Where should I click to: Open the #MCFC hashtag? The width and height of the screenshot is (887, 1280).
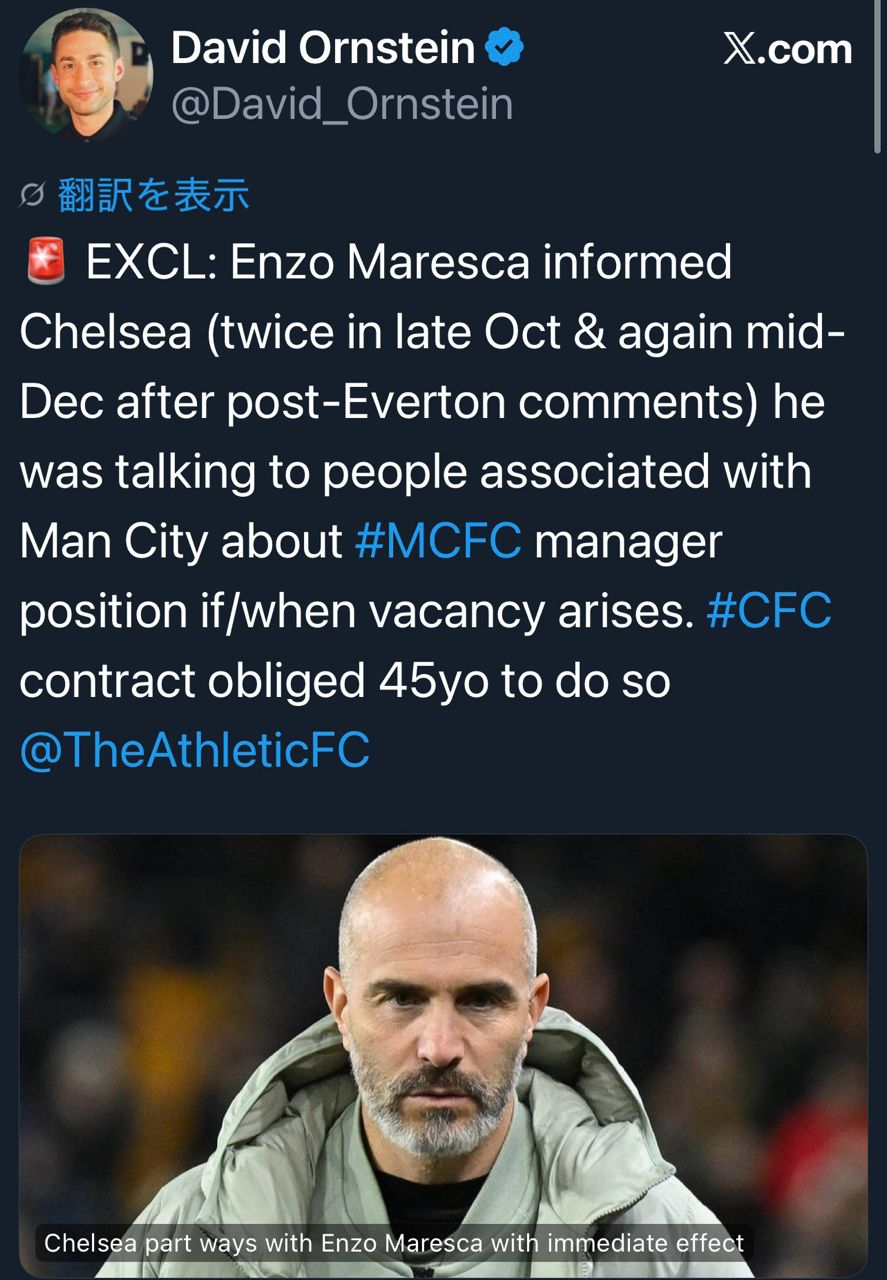tap(438, 541)
